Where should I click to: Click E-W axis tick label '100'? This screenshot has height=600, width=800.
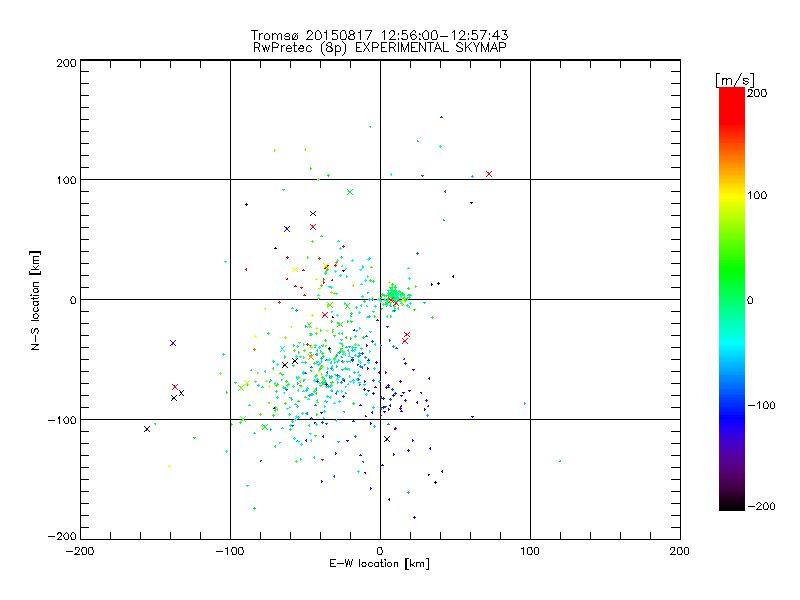click(x=530, y=551)
